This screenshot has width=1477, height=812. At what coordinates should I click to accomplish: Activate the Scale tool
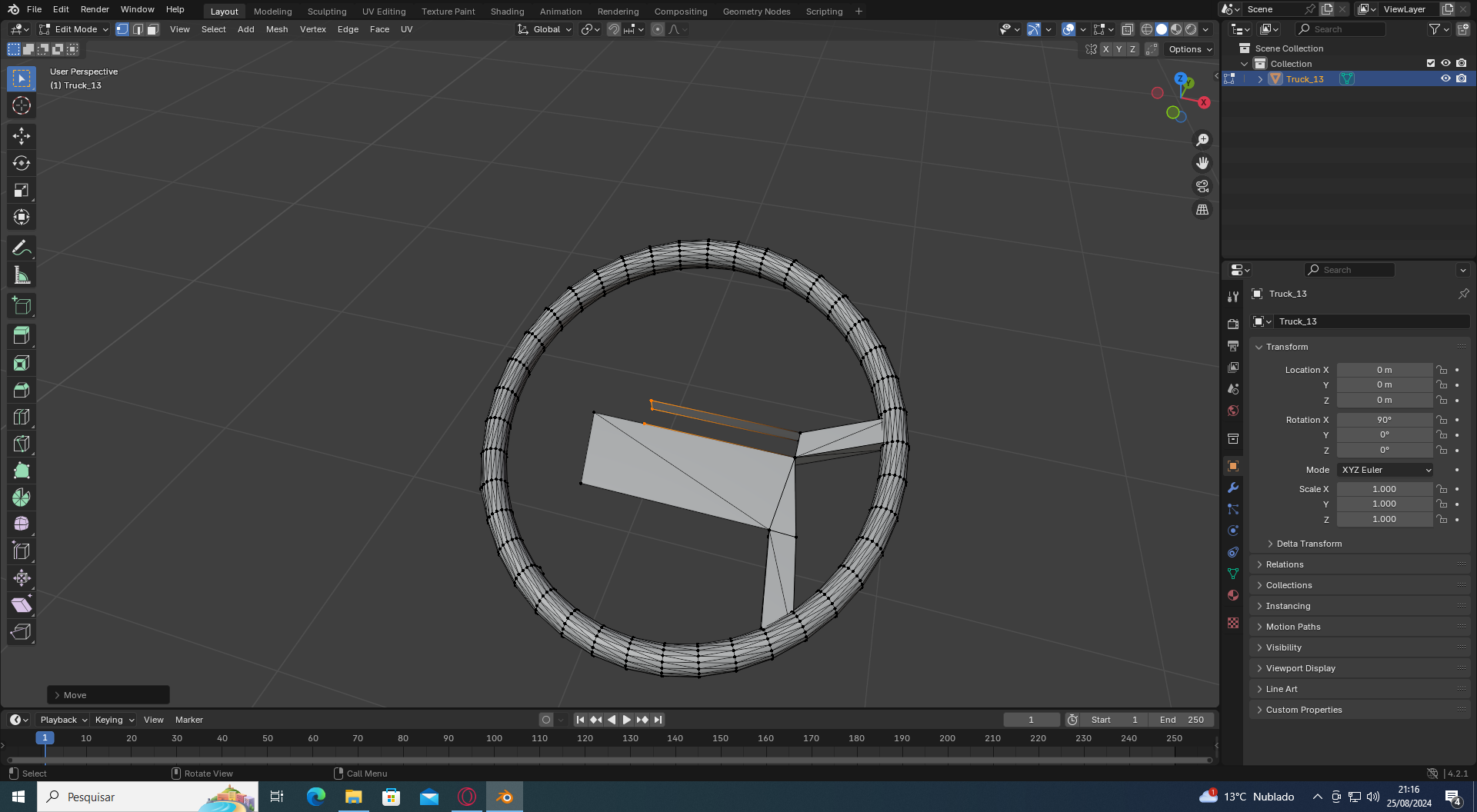[x=22, y=190]
